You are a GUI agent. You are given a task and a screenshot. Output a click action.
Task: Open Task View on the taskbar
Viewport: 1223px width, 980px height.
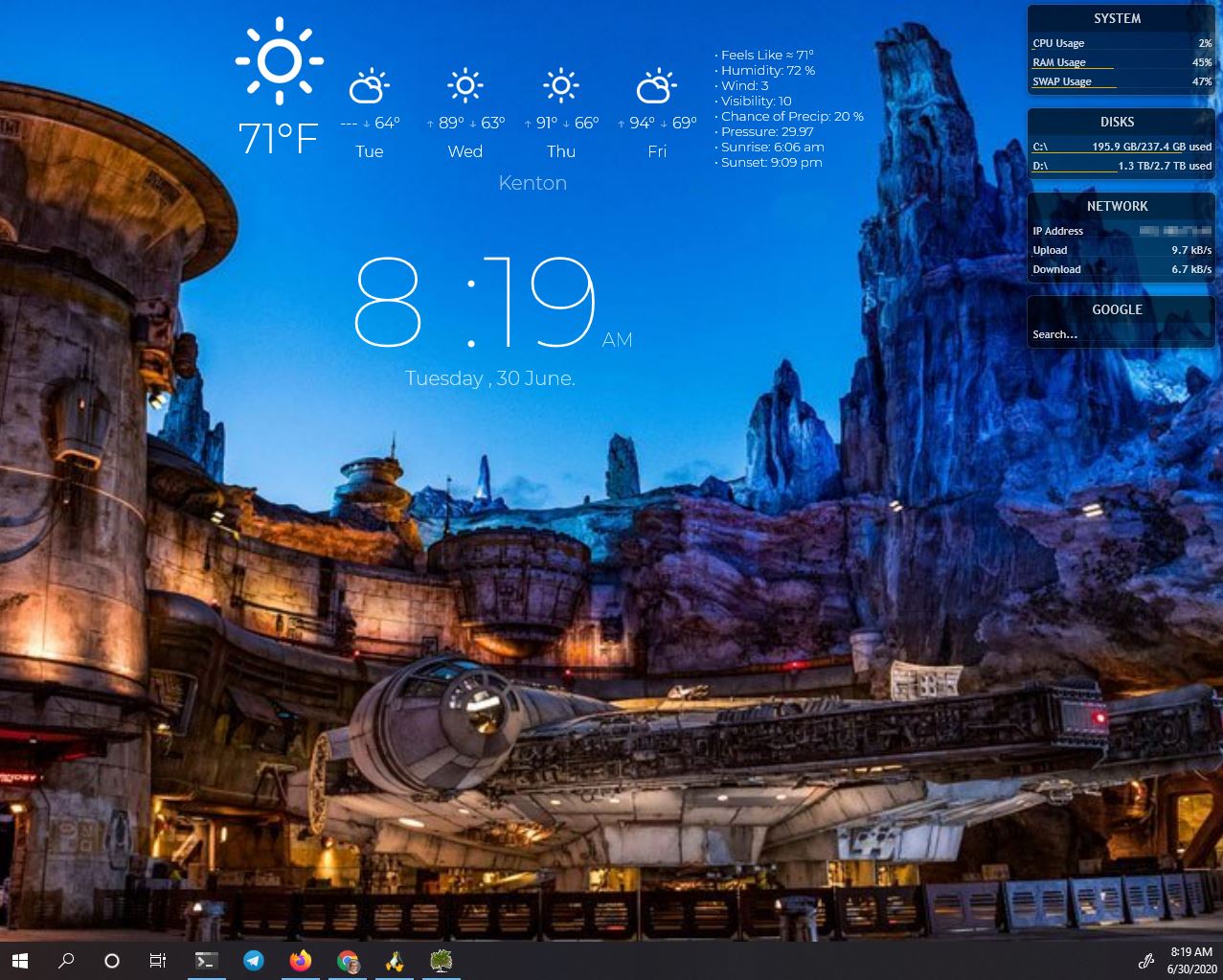click(x=158, y=961)
